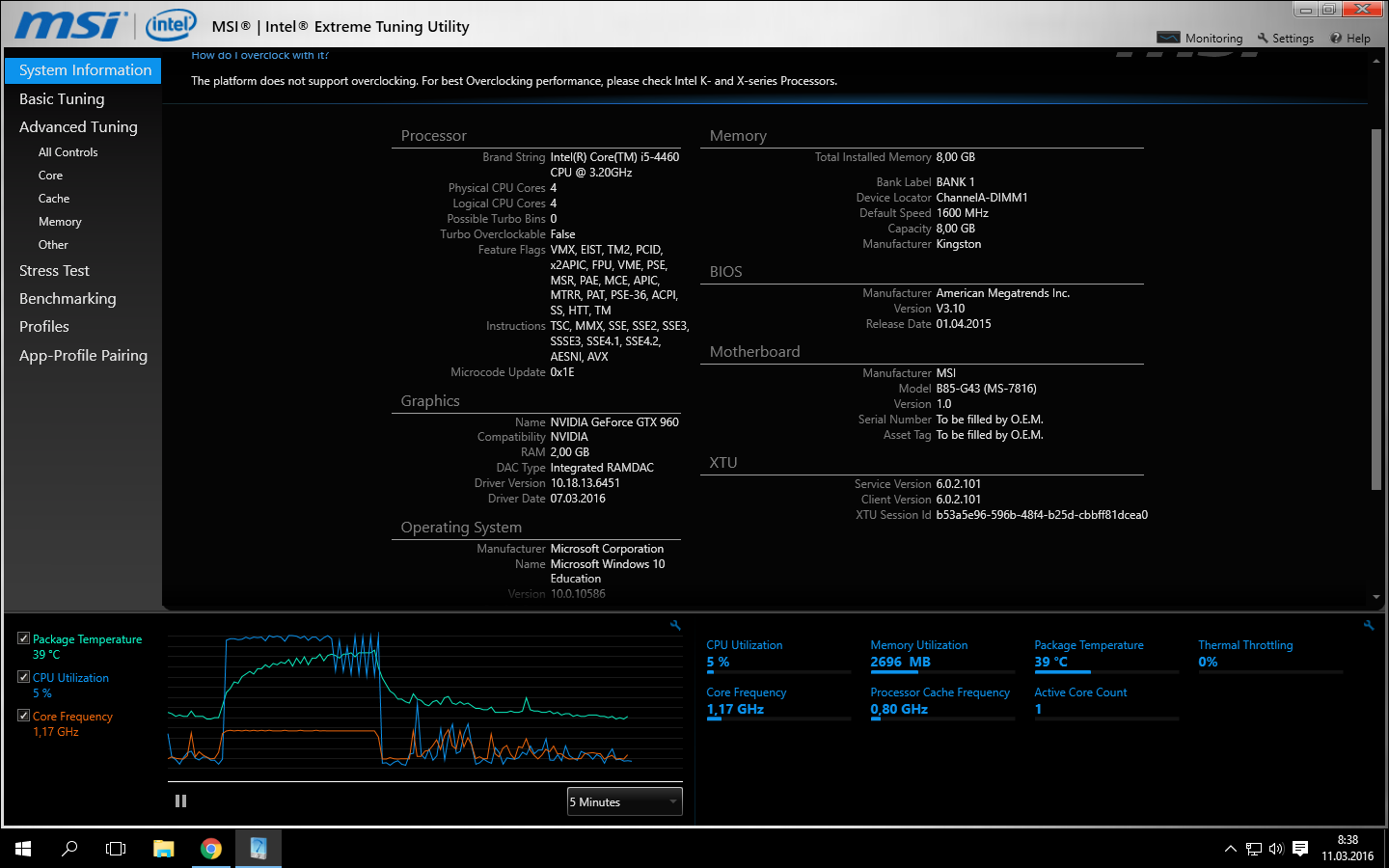Open the 5 Minutes time range dropdown
This screenshot has height=868, width=1389.
tap(624, 801)
